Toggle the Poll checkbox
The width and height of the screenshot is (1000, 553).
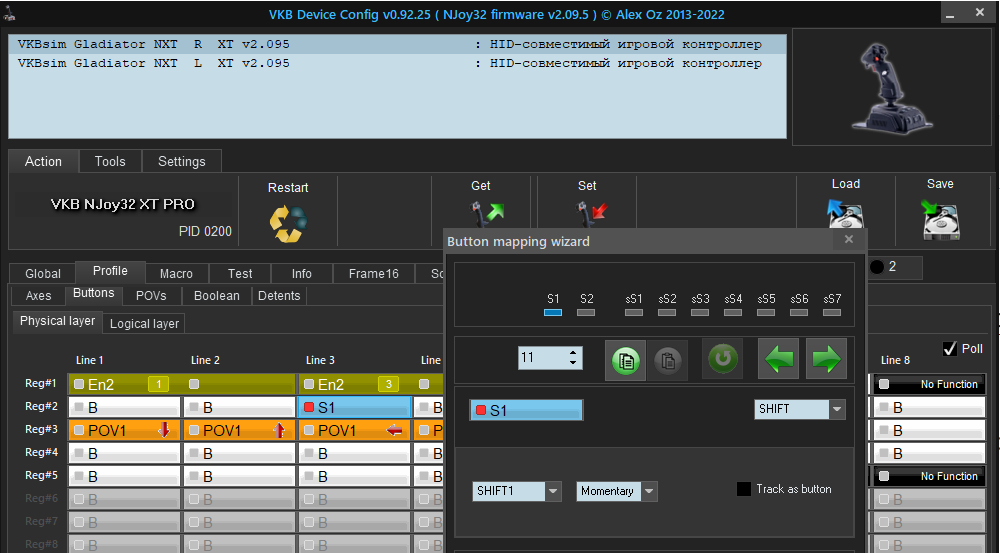[950, 349]
